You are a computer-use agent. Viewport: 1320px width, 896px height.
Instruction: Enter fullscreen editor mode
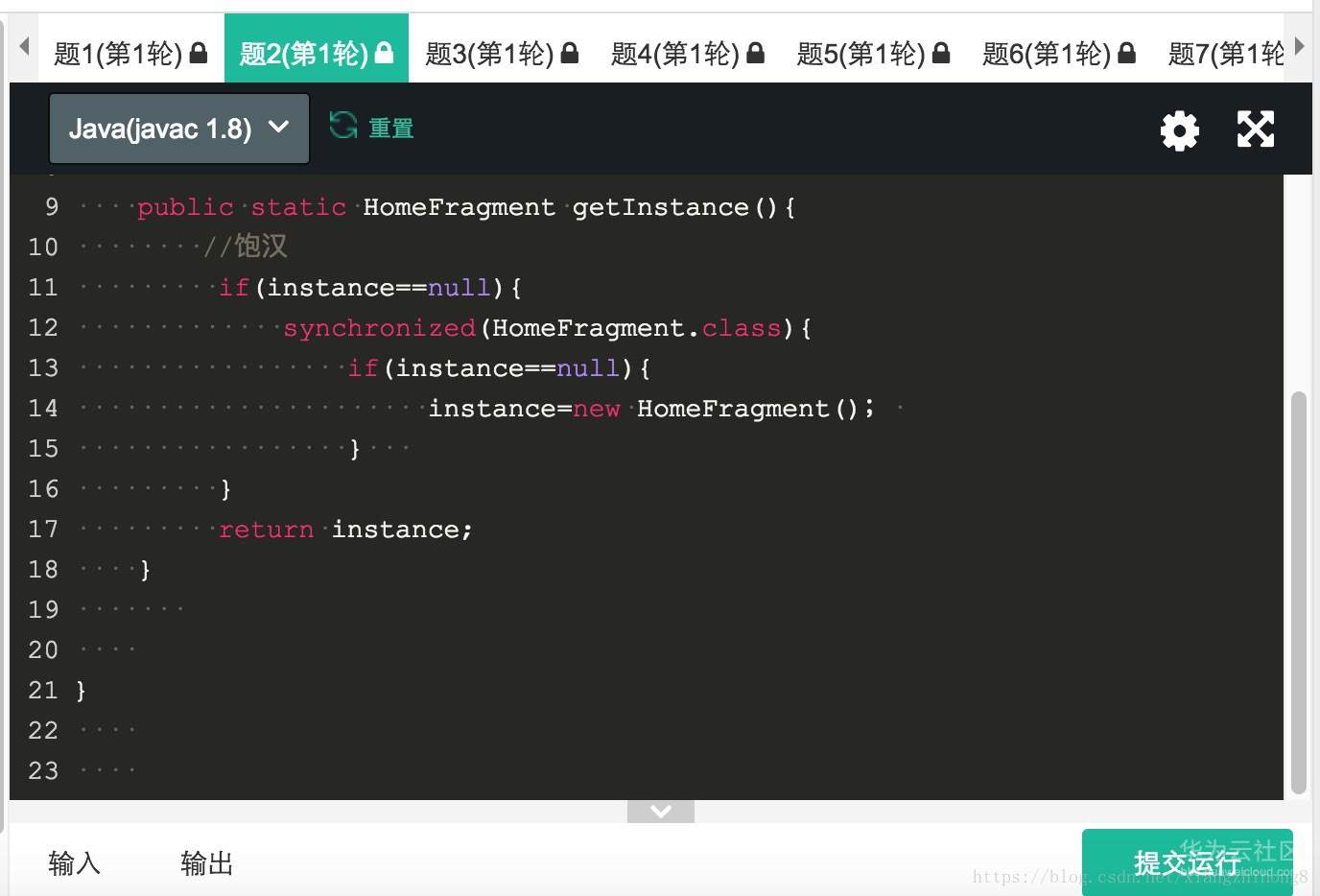coord(1256,129)
